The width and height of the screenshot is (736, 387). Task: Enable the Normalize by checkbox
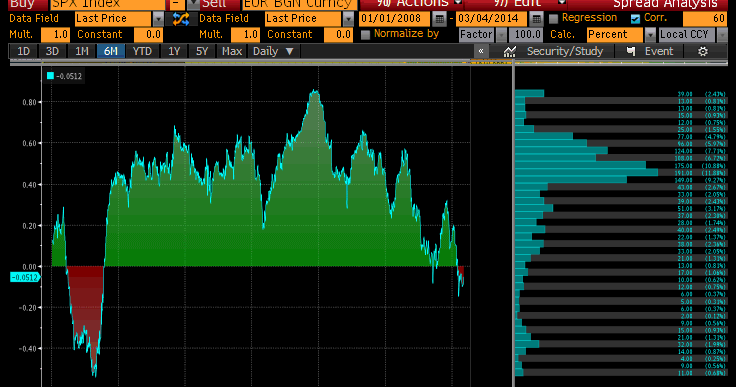click(365, 35)
